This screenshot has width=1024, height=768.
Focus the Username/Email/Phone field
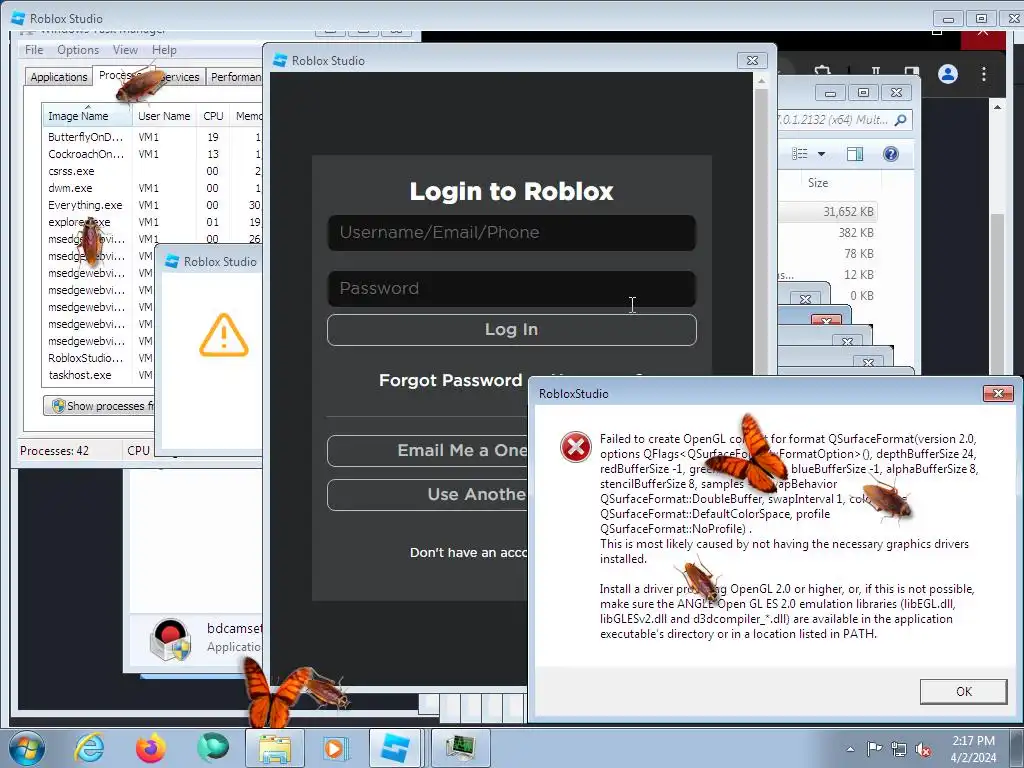click(x=511, y=232)
